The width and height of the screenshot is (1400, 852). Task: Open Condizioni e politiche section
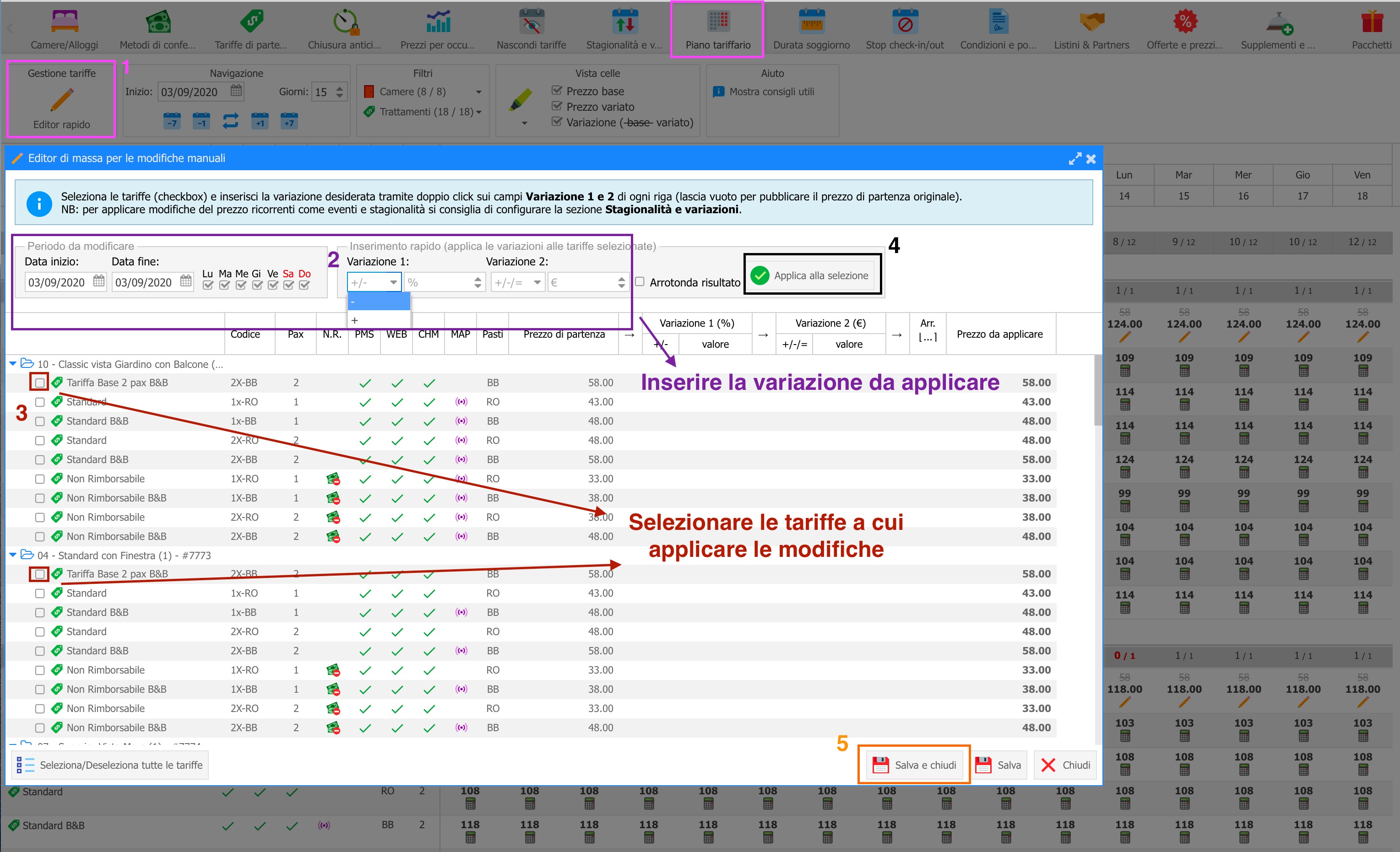point(998,30)
